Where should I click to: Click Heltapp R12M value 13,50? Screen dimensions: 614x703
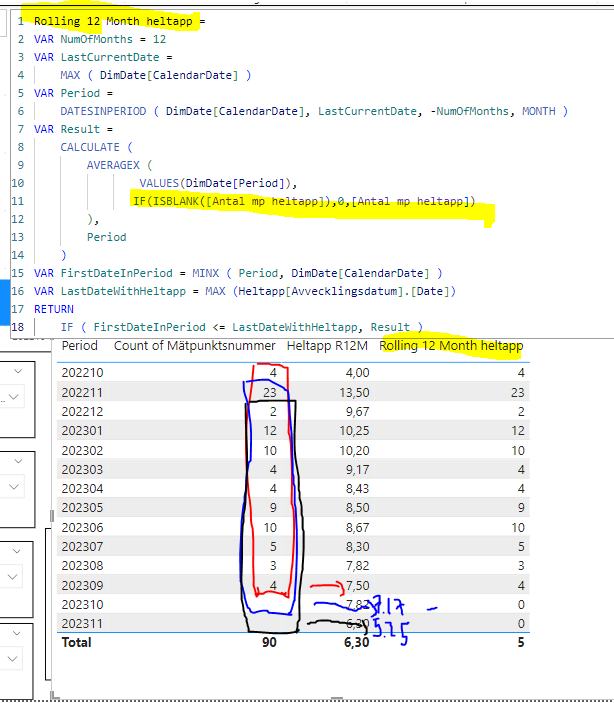pyautogui.click(x=354, y=392)
